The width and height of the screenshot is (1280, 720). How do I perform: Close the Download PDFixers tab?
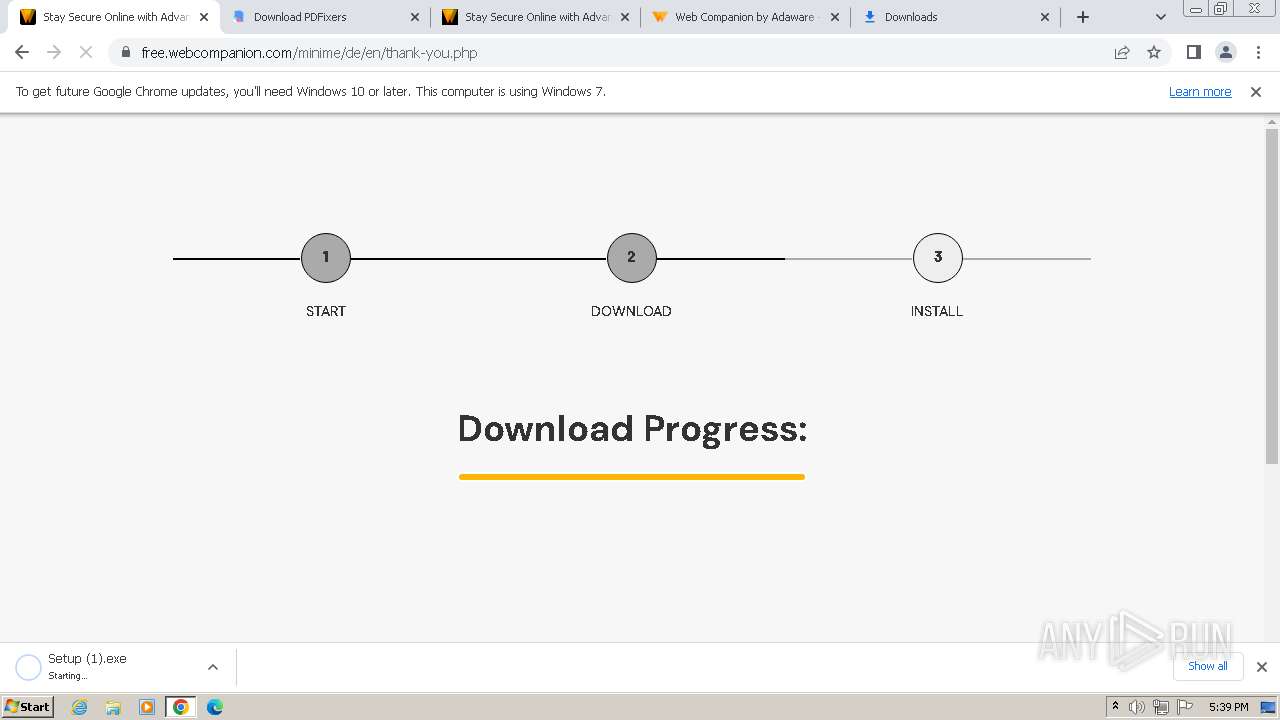tap(415, 17)
